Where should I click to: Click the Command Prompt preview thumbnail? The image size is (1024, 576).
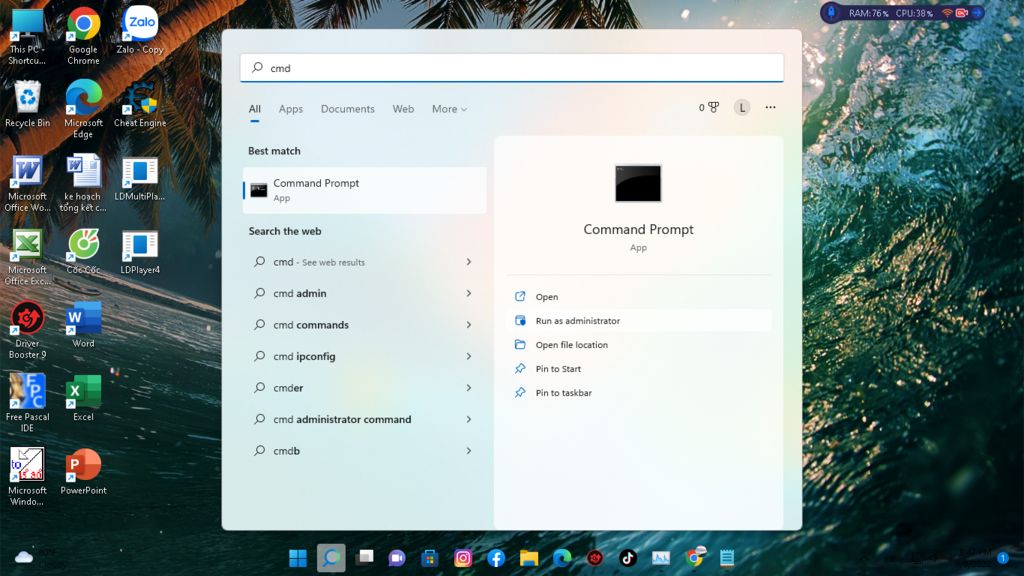pyautogui.click(x=638, y=183)
